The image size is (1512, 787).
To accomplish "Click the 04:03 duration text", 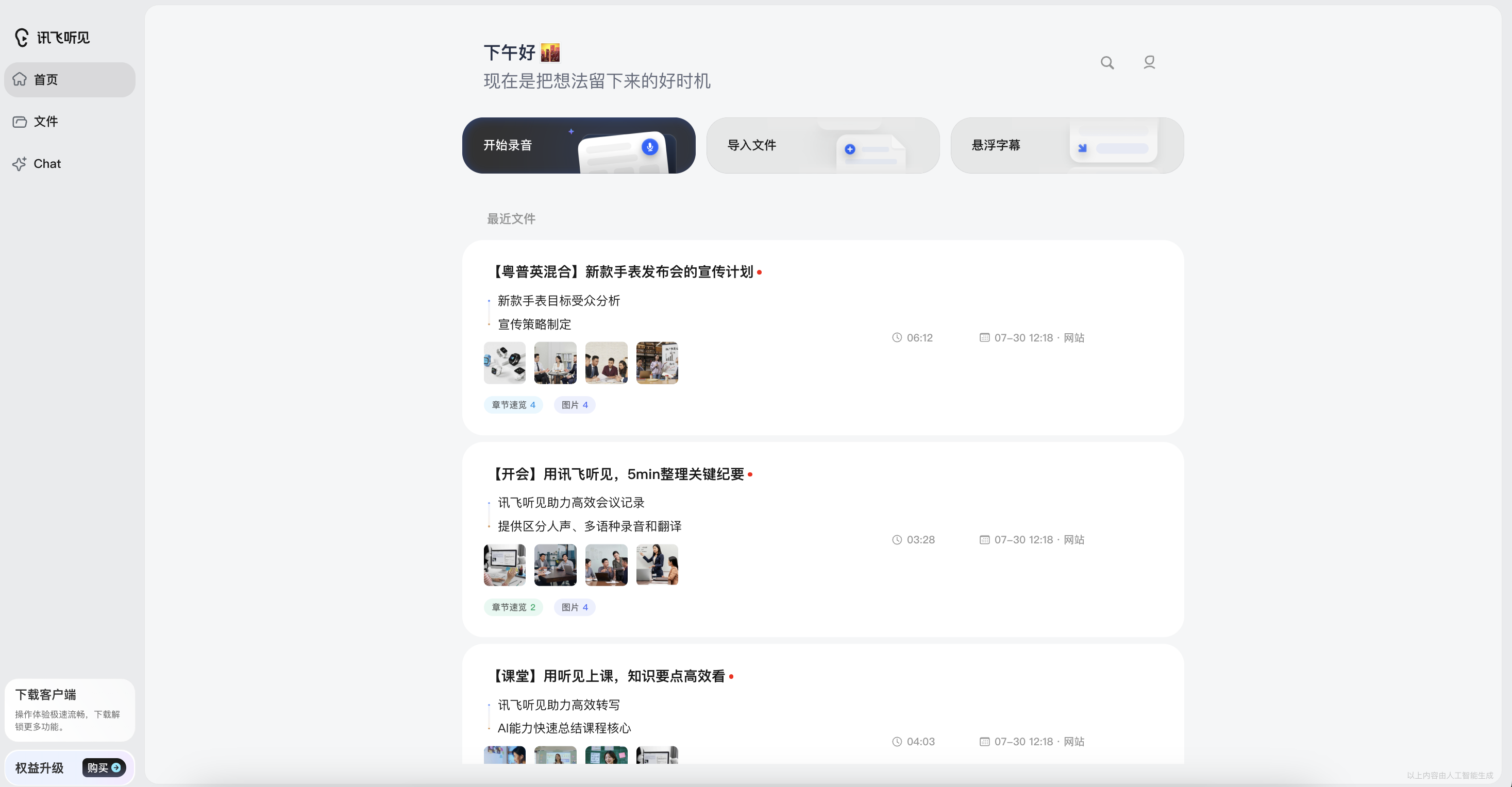I will pos(921,742).
